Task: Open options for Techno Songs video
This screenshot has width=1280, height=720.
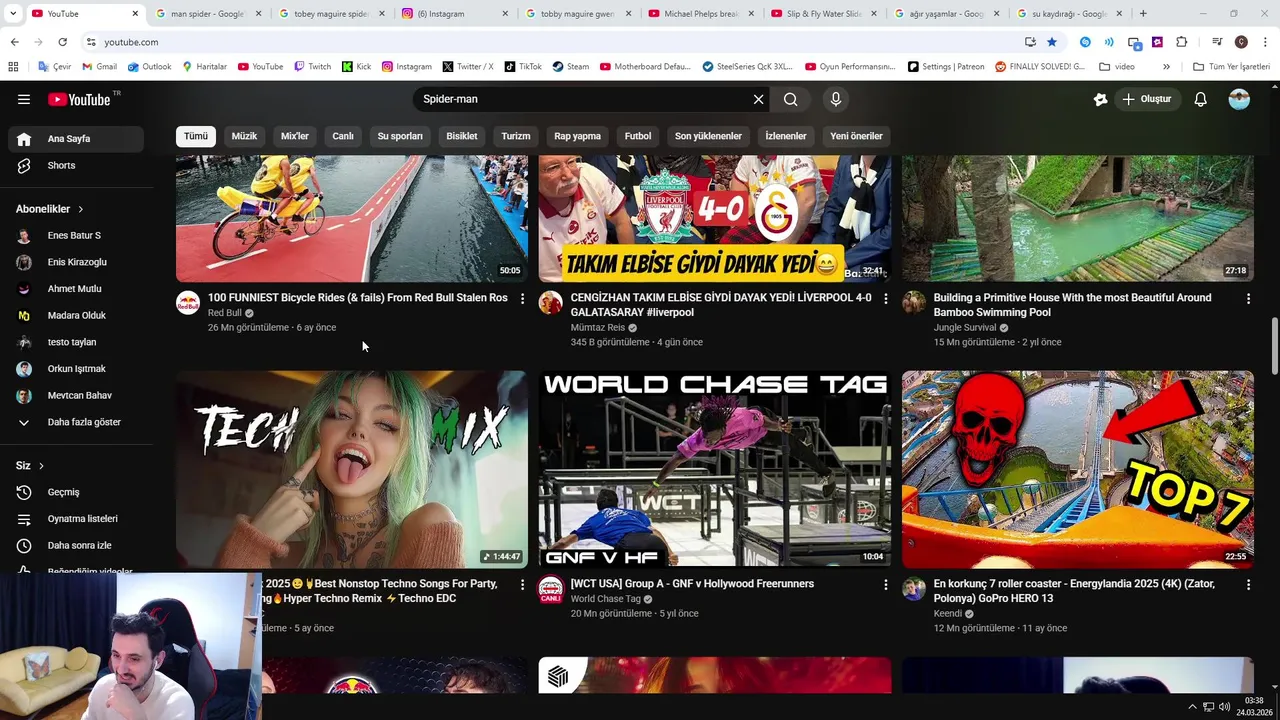Action: (522, 585)
